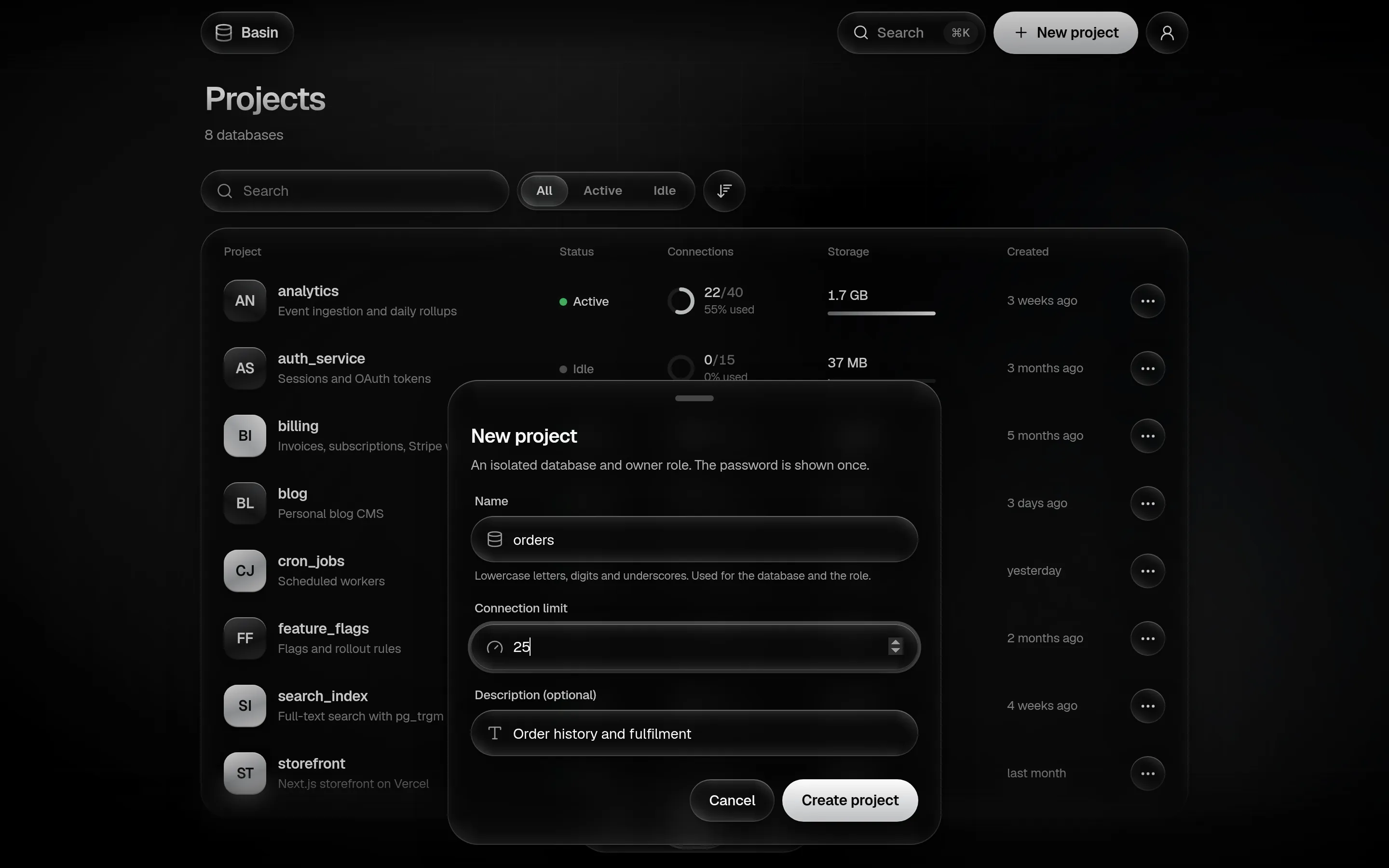Click the 1.7 GB storage value
This screenshot has height=868, width=1389.
coord(847,295)
